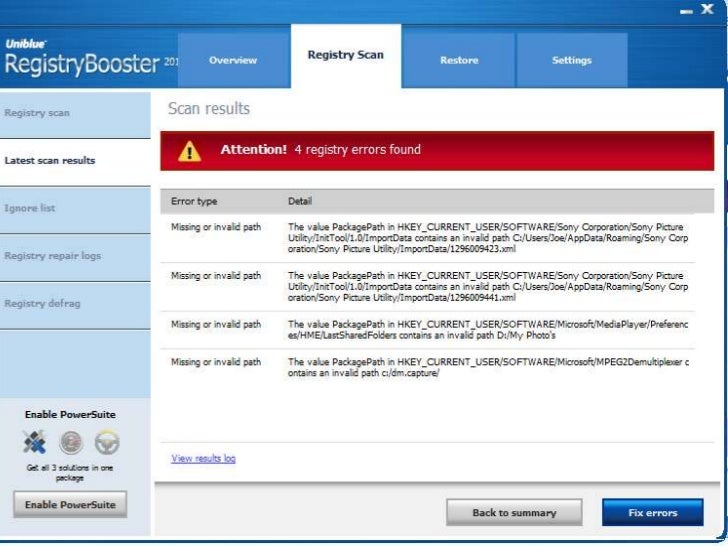Click the Error type column header
The image size is (728, 546).
click(x=194, y=202)
